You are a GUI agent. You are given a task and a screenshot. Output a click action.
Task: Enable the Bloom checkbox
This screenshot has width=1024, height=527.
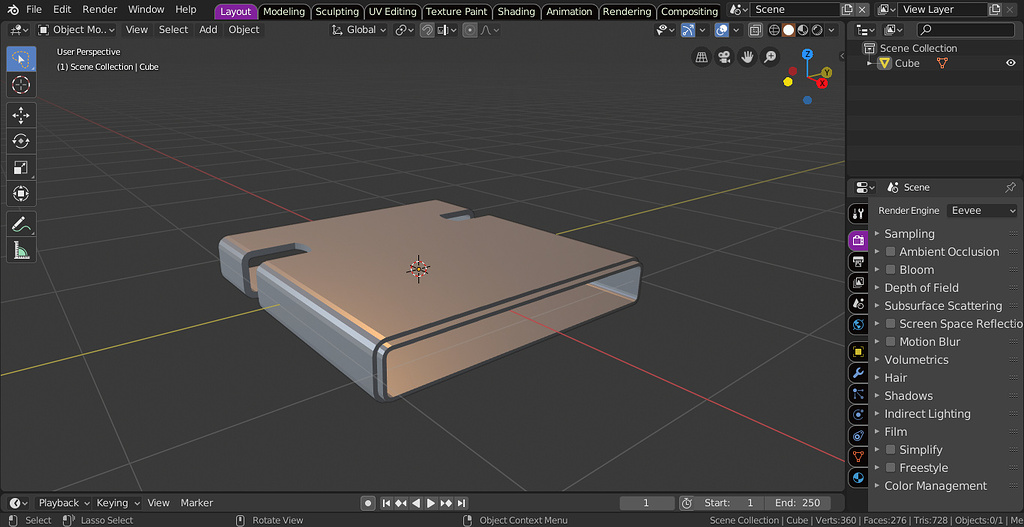pyautogui.click(x=890, y=270)
